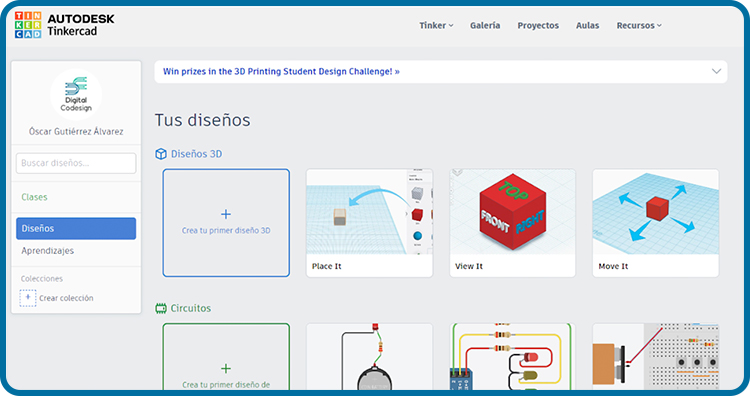750x396 pixels.
Task: Open the View It design thumbnail
Action: (512, 223)
